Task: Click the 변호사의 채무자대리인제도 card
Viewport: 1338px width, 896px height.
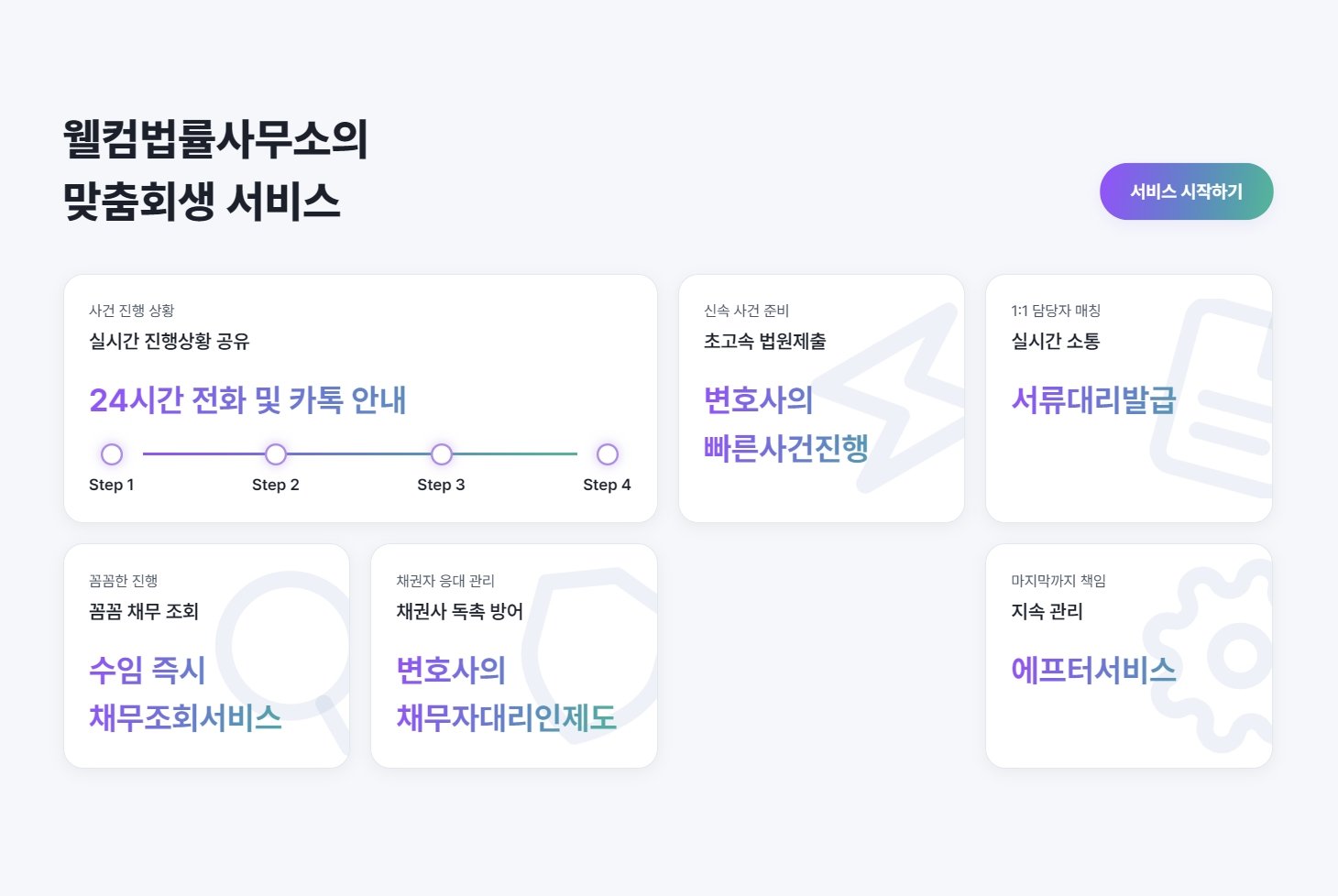Action: pos(514,654)
